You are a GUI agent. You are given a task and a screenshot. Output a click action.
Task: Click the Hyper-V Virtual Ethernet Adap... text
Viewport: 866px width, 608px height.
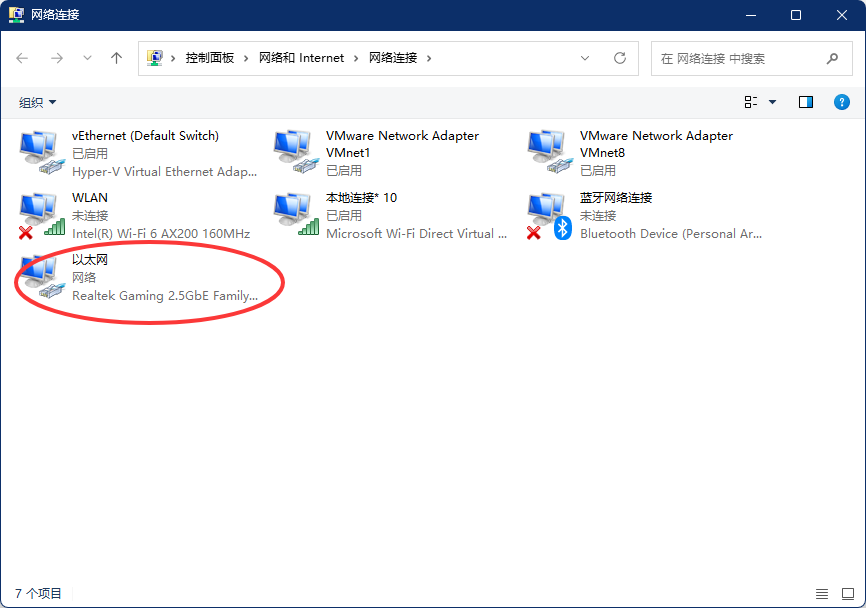tap(165, 172)
